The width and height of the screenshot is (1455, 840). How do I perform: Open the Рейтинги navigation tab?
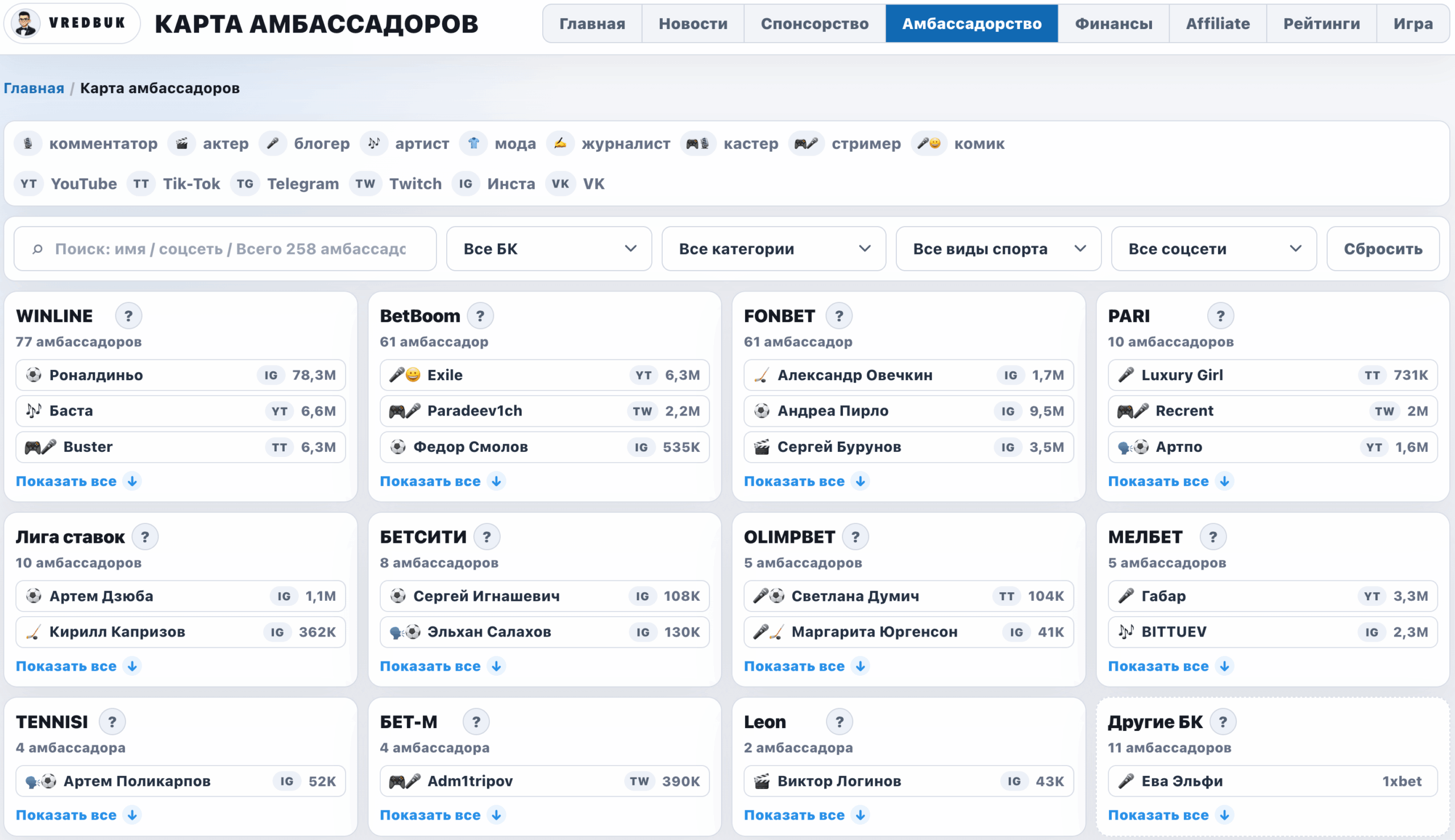point(1321,24)
